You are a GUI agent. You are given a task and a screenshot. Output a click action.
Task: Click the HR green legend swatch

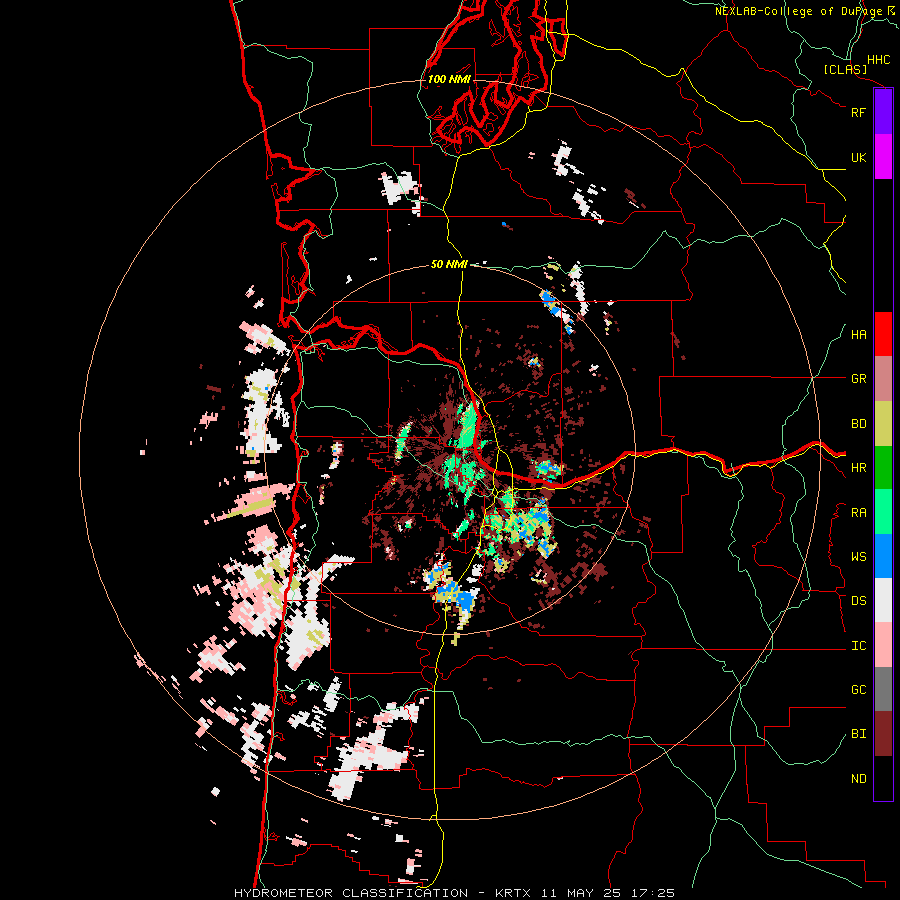click(883, 468)
